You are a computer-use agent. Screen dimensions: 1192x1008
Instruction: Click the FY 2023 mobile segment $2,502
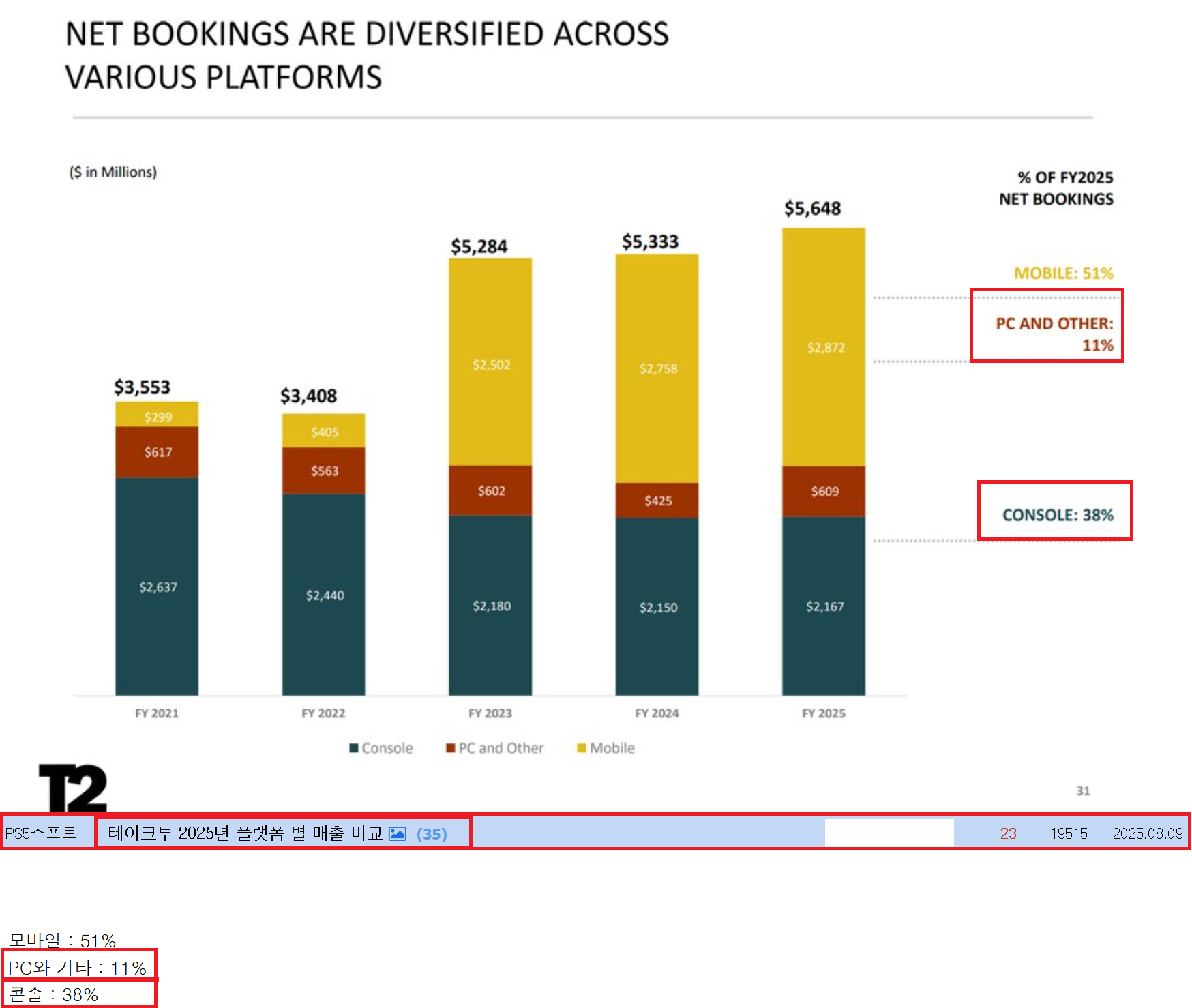coord(491,364)
